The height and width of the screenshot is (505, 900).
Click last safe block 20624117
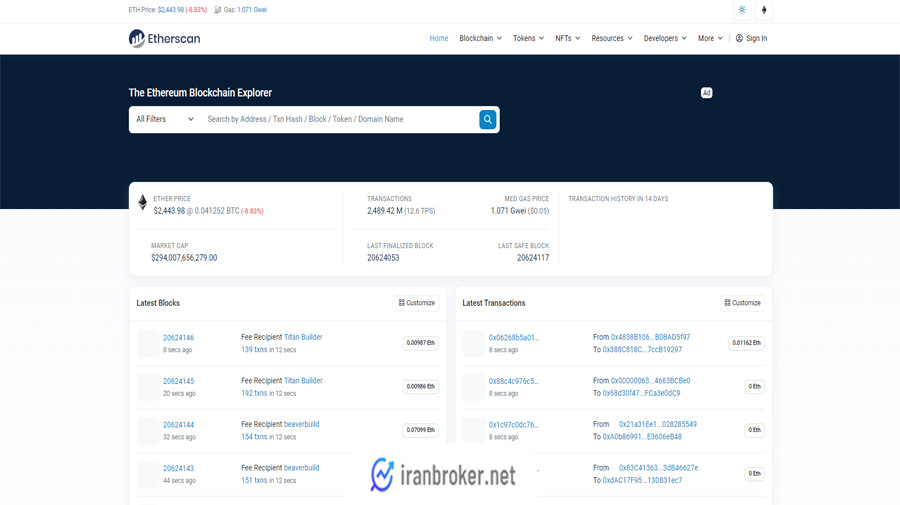(x=533, y=258)
